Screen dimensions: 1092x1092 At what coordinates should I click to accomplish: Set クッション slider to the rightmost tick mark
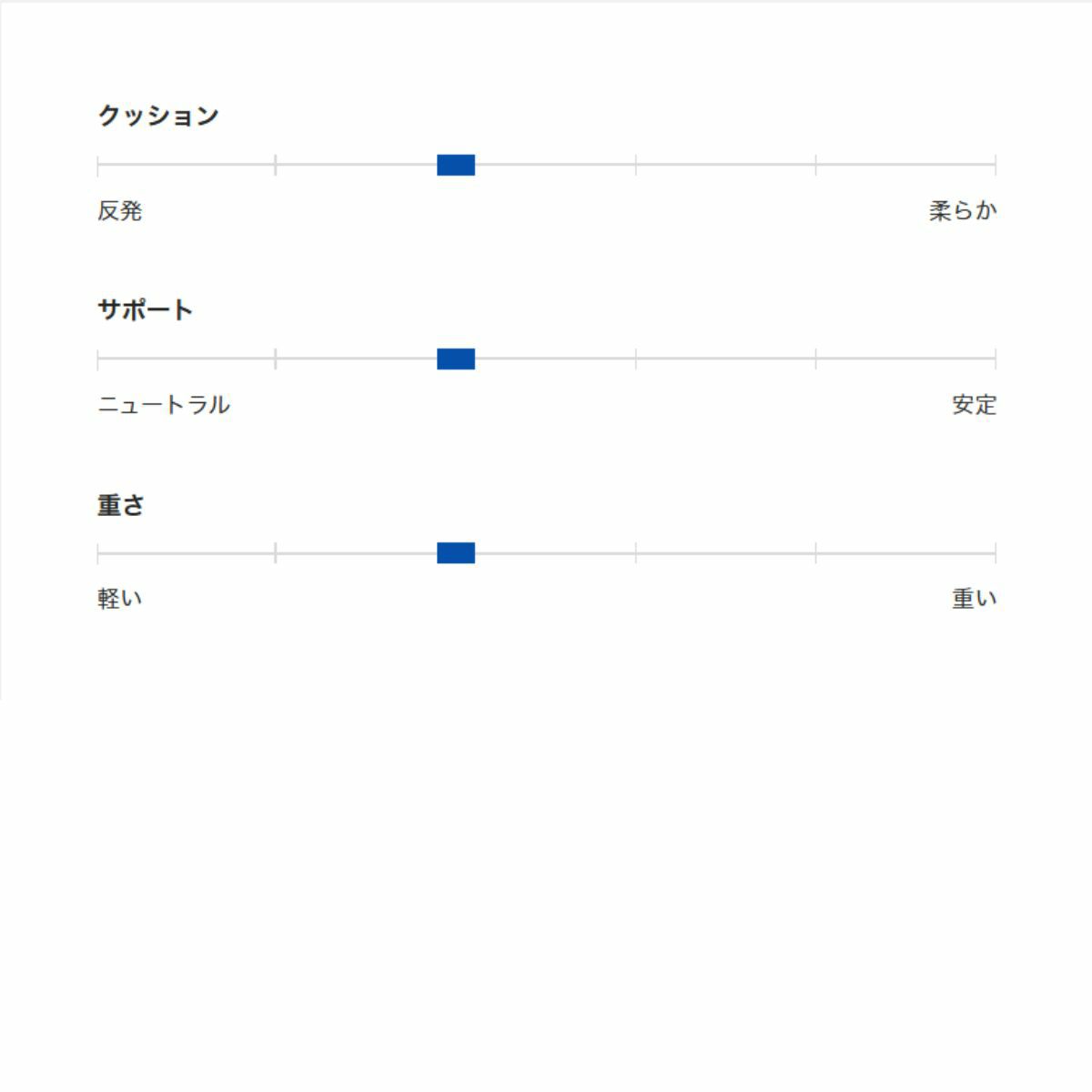pos(996,165)
